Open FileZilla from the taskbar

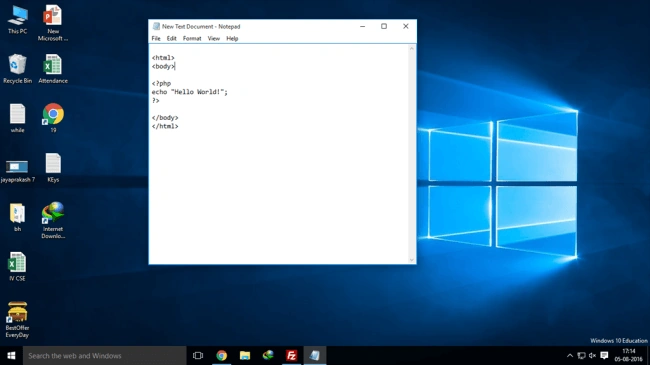291,355
